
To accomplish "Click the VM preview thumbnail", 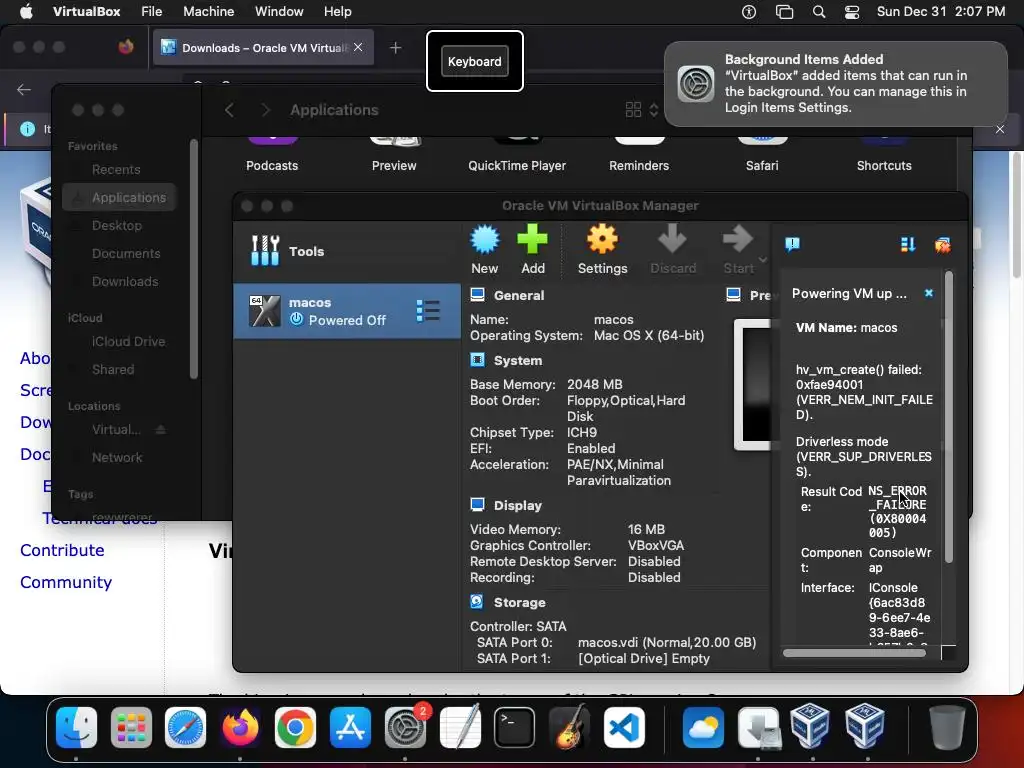I will pyautogui.click(x=753, y=385).
